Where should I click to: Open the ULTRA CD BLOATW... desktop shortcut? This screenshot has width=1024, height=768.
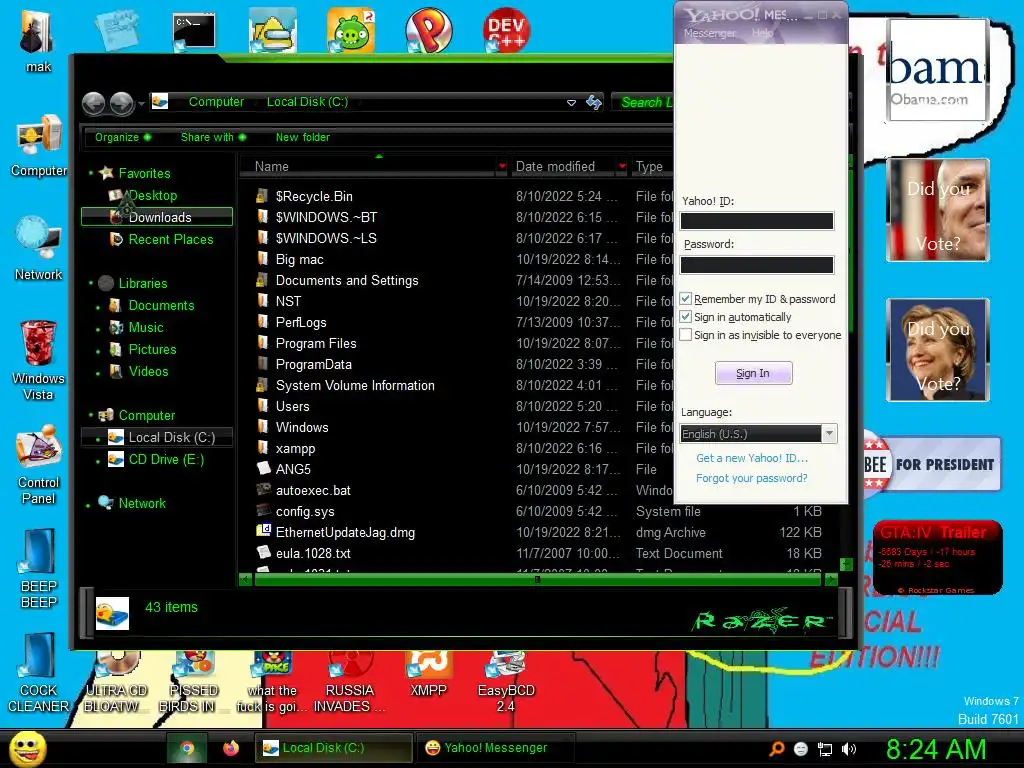point(116,681)
